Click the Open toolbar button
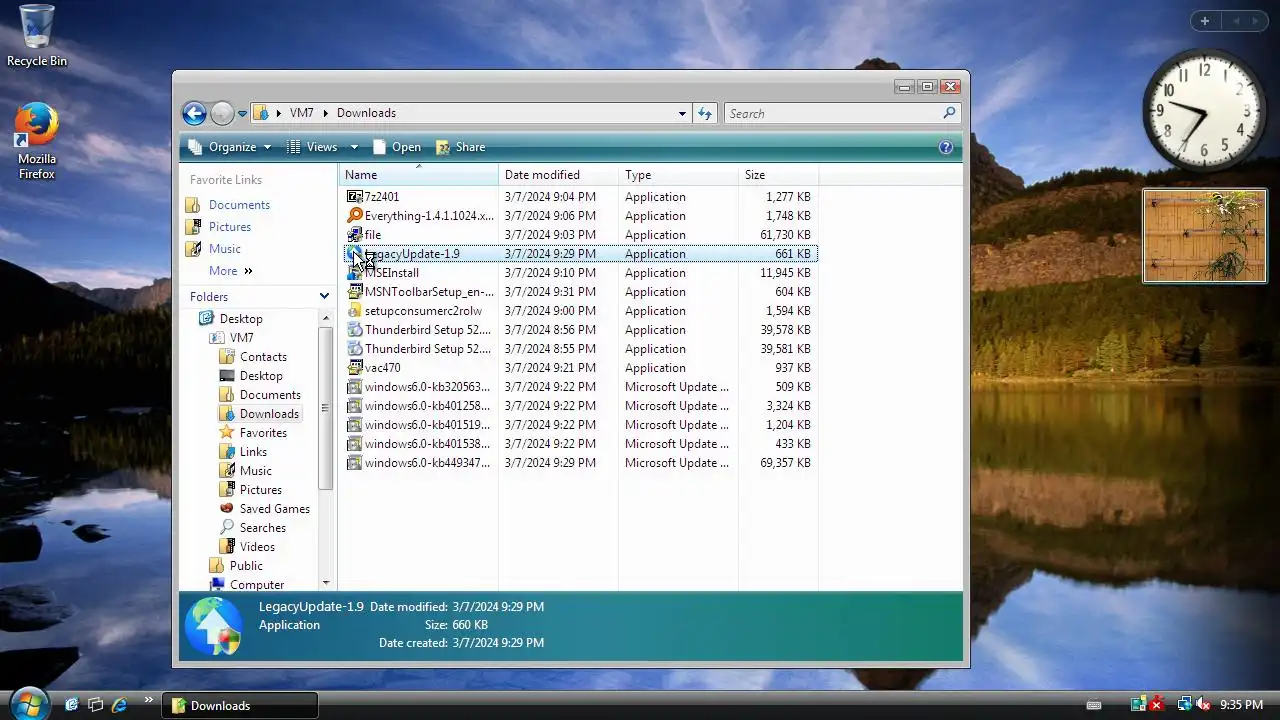This screenshot has width=1280, height=720. [x=397, y=147]
